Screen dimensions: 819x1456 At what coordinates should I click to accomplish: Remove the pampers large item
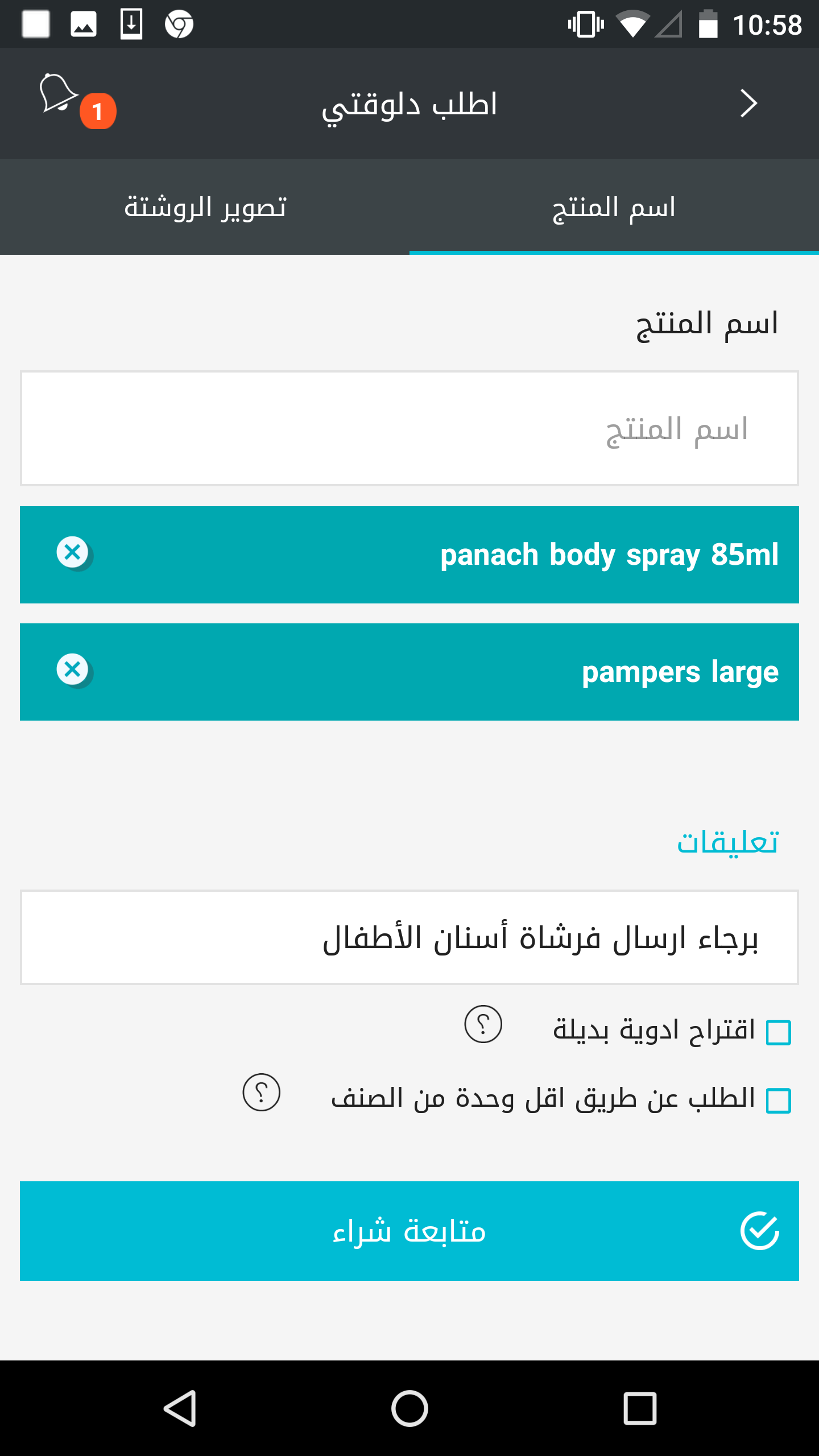tap(73, 670)
